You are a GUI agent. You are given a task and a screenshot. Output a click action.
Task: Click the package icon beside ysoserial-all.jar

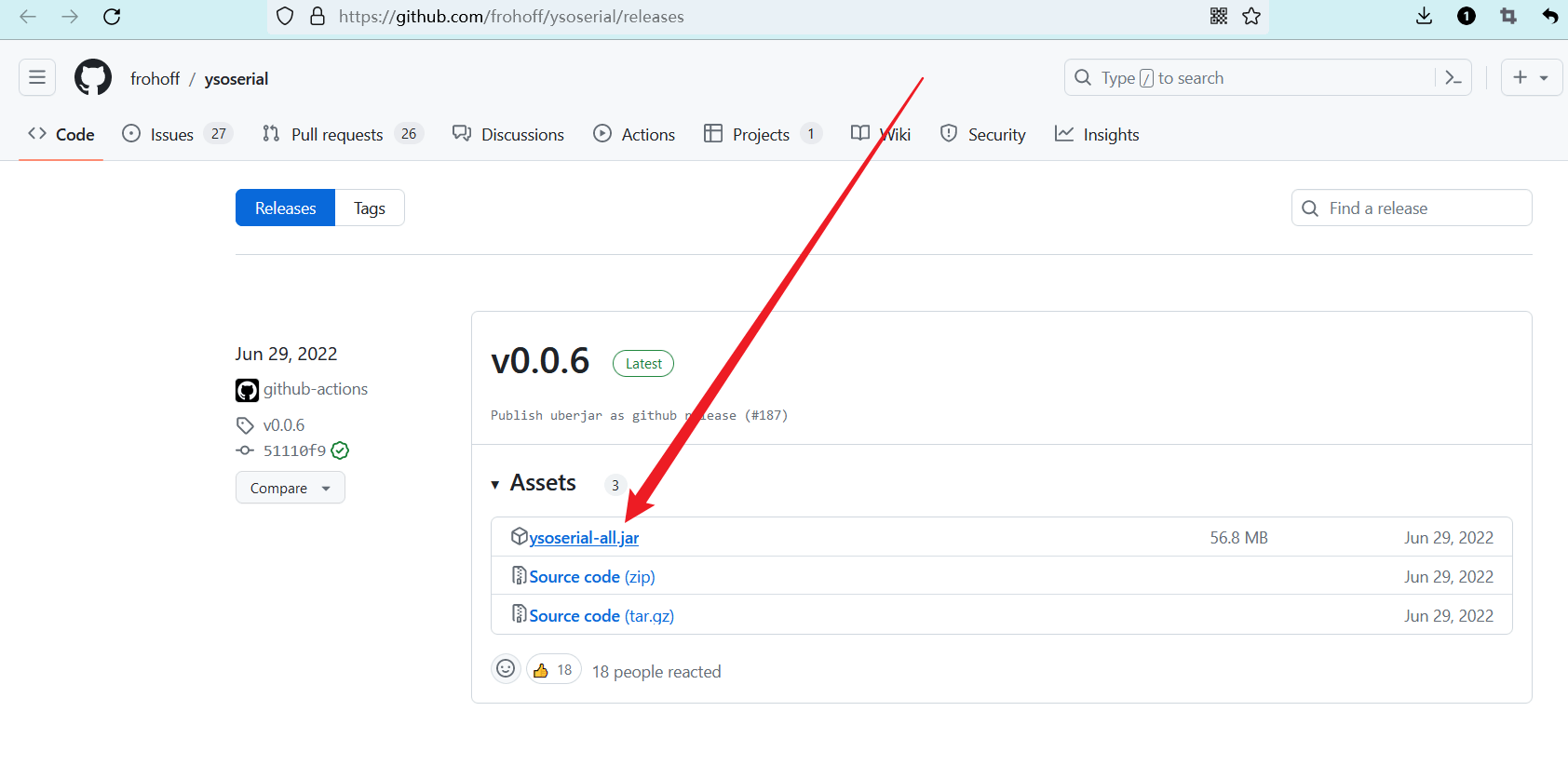point(520,536)
